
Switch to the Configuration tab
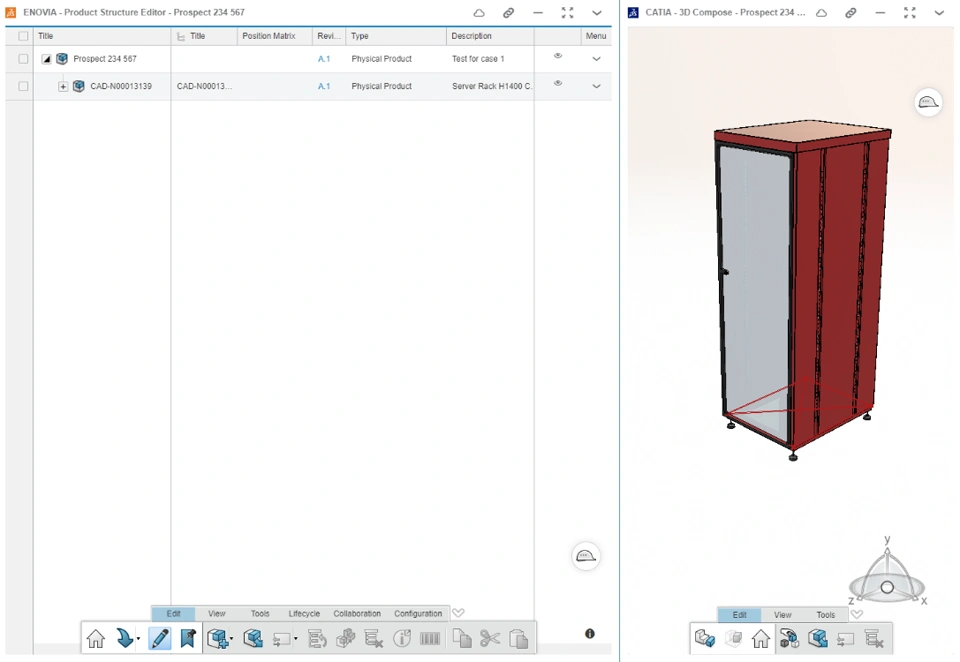click(x=418, y=614)
